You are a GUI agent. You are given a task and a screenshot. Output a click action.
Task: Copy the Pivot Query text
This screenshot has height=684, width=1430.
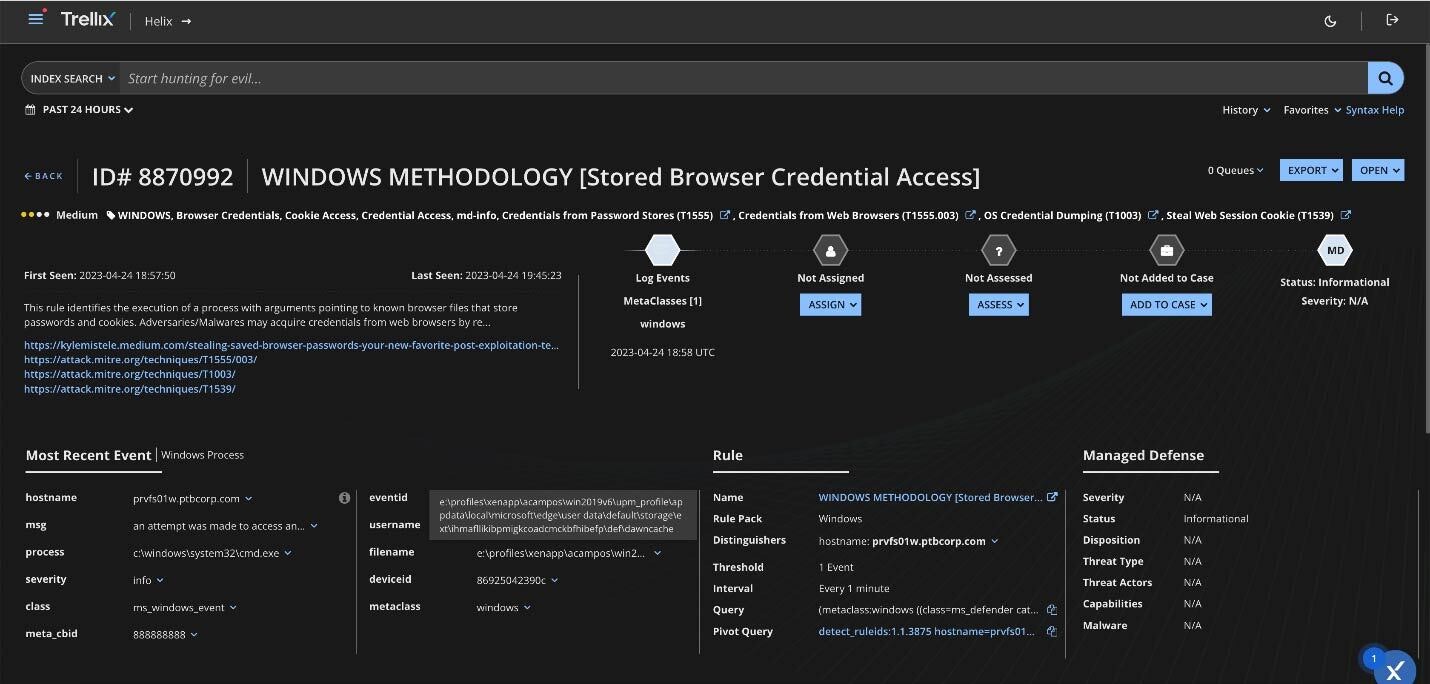pos(1052,632)
